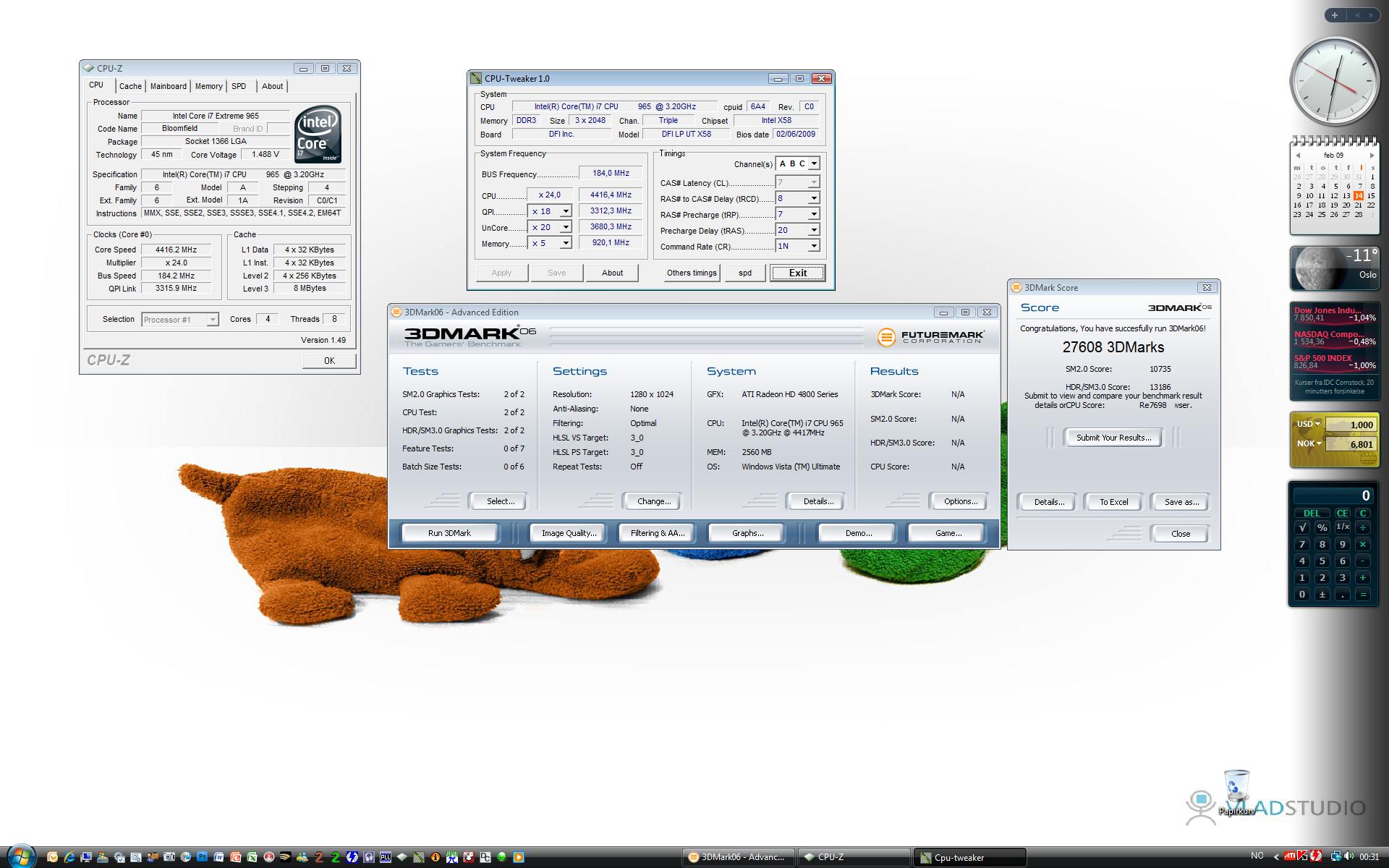1389x868 pixels.
Task: Open the Kaspersky tray icon
Action: tap(1302, 856)
